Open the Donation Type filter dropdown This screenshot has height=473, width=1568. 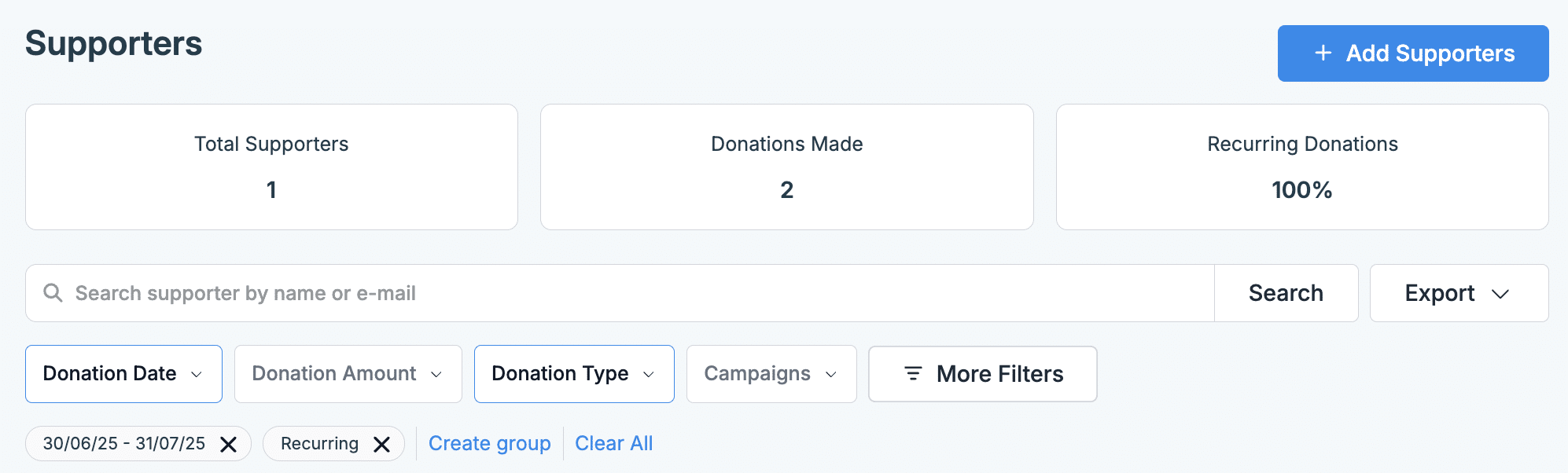pos(573,374)
